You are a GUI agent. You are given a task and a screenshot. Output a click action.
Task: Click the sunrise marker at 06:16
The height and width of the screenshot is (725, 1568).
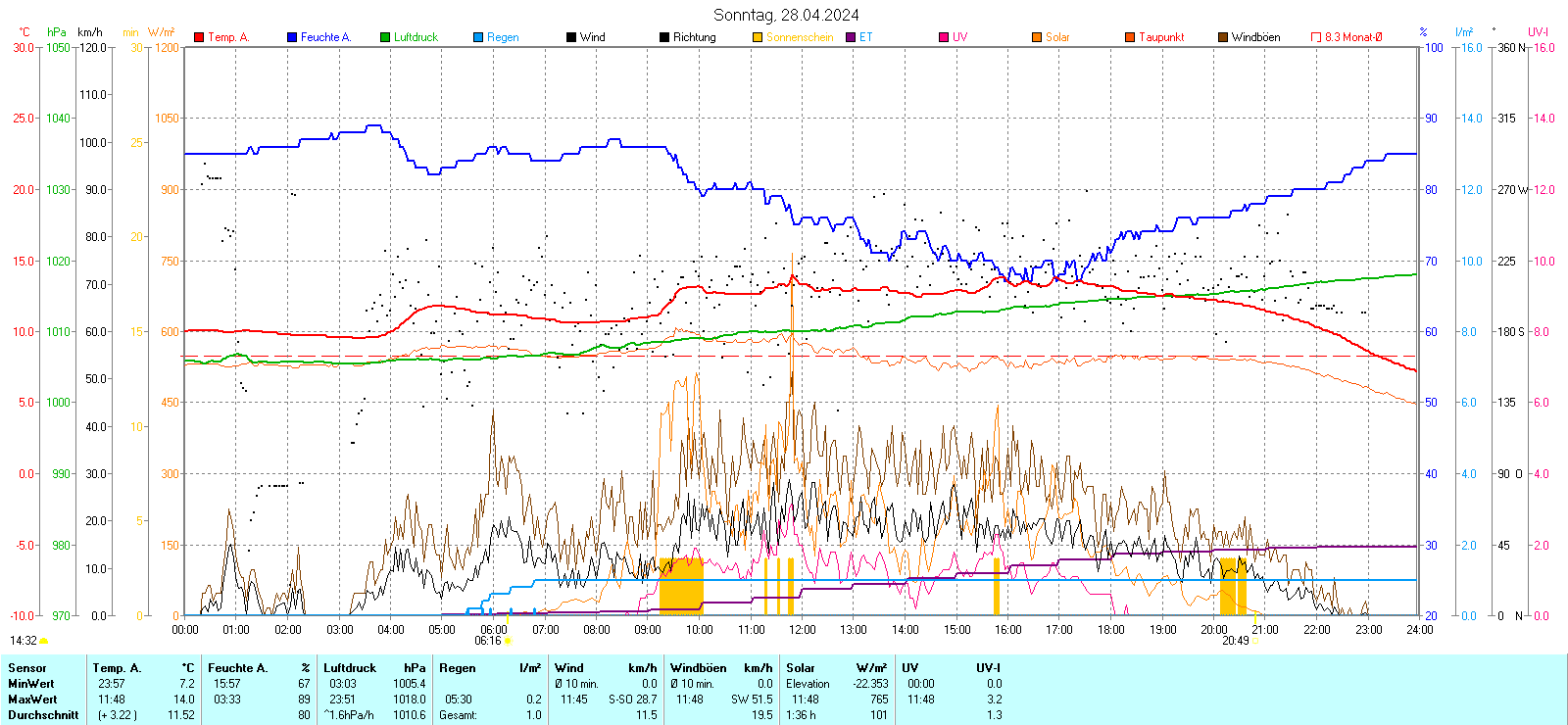point(508,641)
